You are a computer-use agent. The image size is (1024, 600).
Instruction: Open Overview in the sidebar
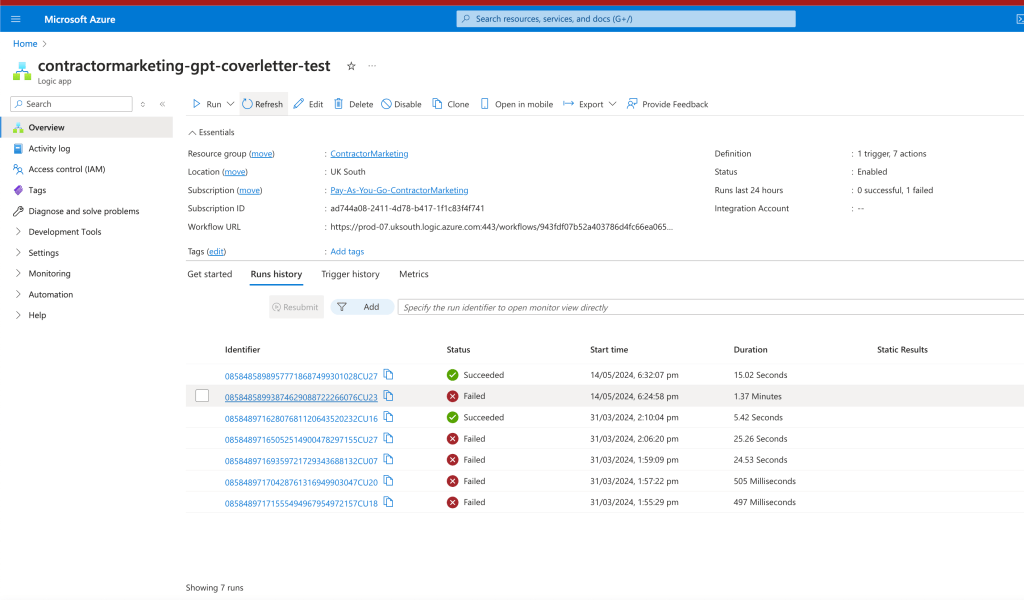(x=86, y=127)
